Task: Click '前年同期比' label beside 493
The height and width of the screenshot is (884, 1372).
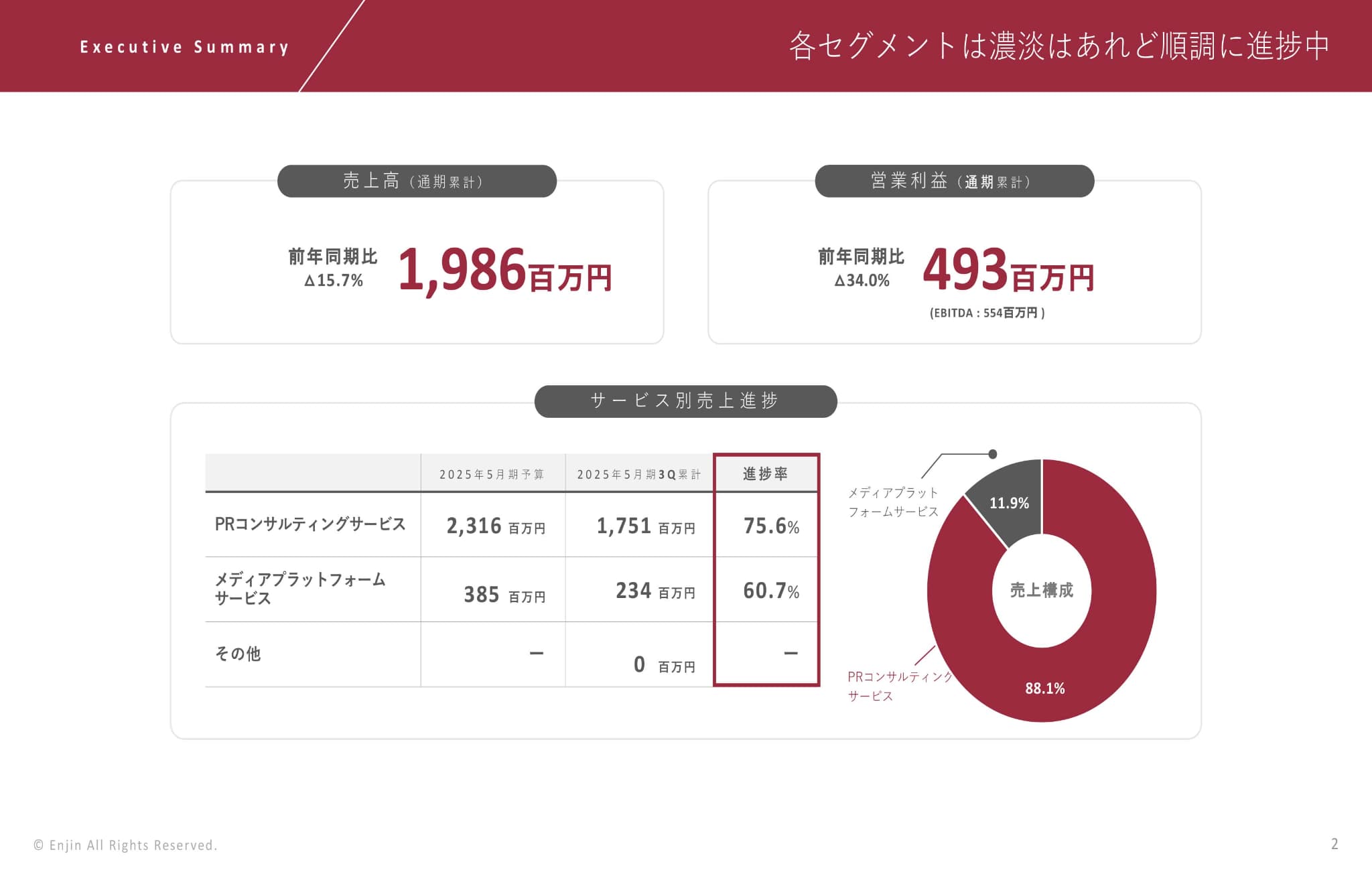Action: 862,256
